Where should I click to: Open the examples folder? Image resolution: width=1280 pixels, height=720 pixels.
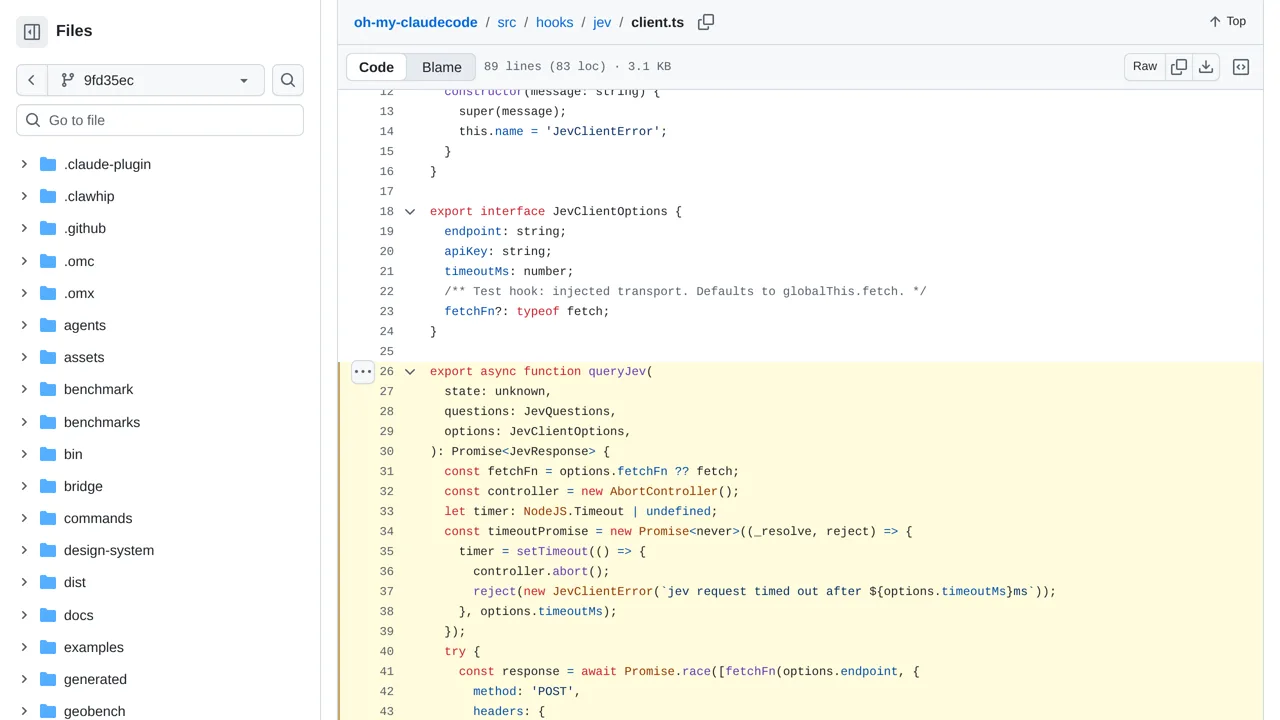[x=94, y=647]
